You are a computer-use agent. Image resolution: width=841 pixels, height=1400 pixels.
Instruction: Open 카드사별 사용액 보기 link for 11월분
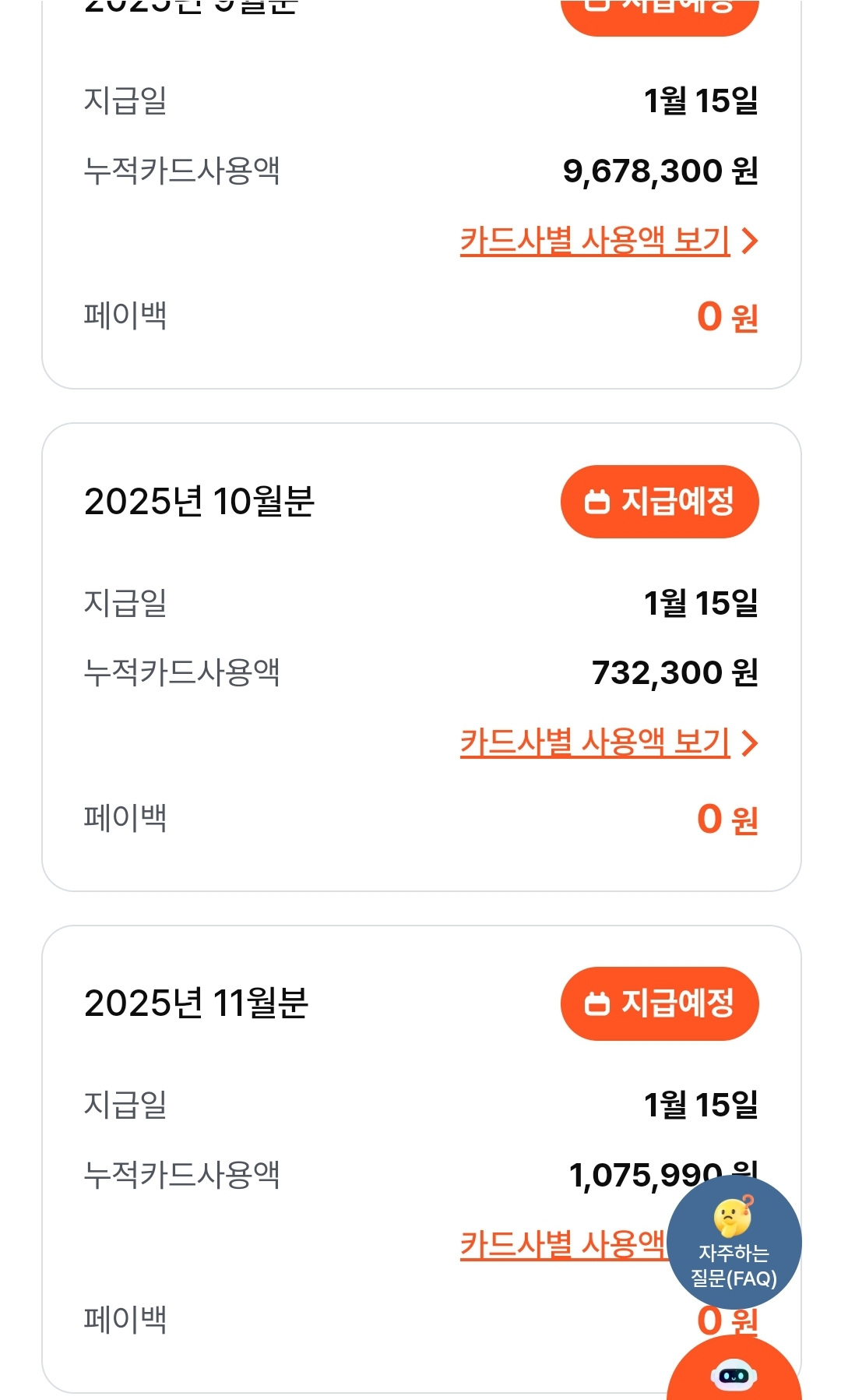click(x=562, y=1244)
